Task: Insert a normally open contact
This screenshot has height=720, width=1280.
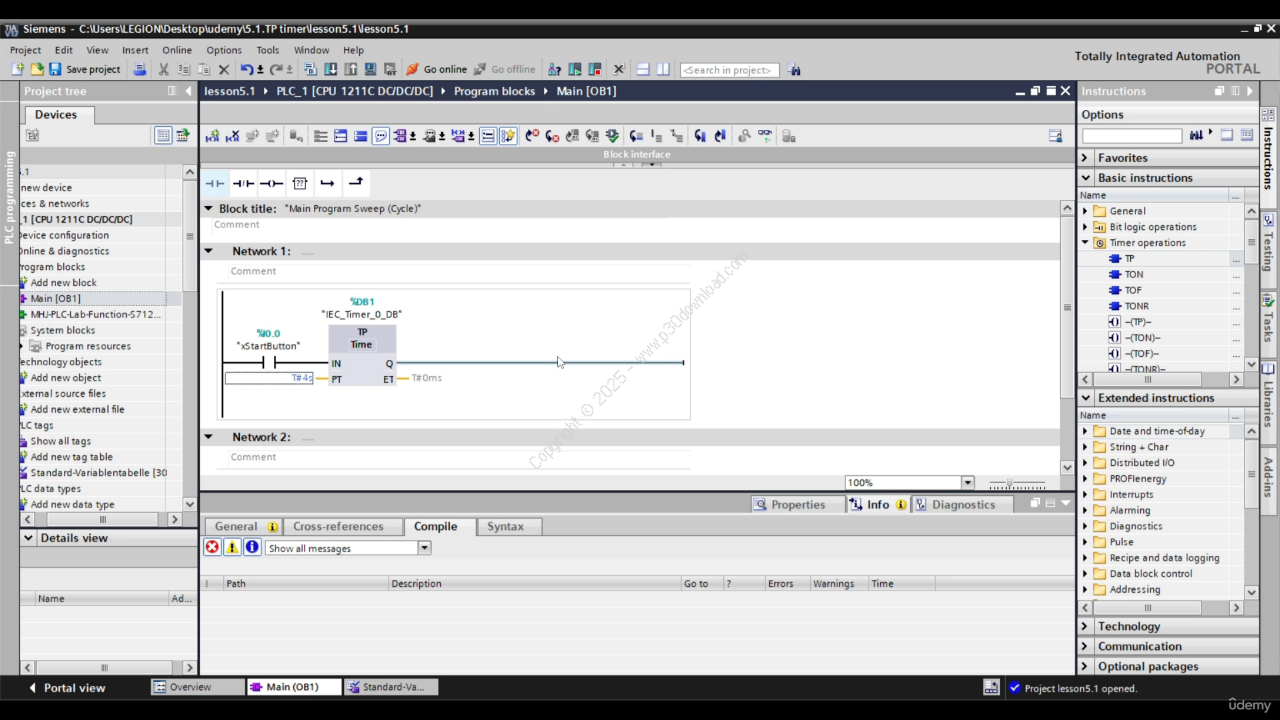Action: (x=215, y=183)
